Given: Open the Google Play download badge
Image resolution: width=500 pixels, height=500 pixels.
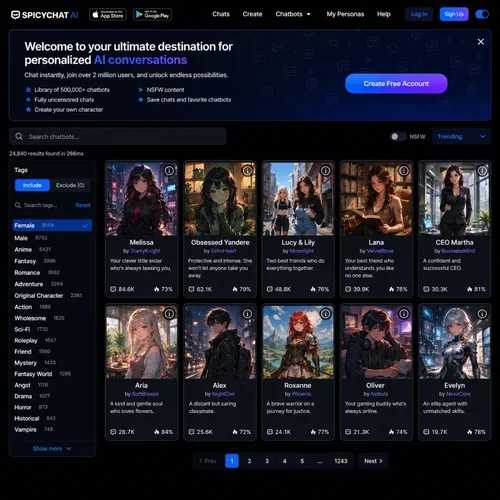Looking at the screenshot, I should point(152,14).
